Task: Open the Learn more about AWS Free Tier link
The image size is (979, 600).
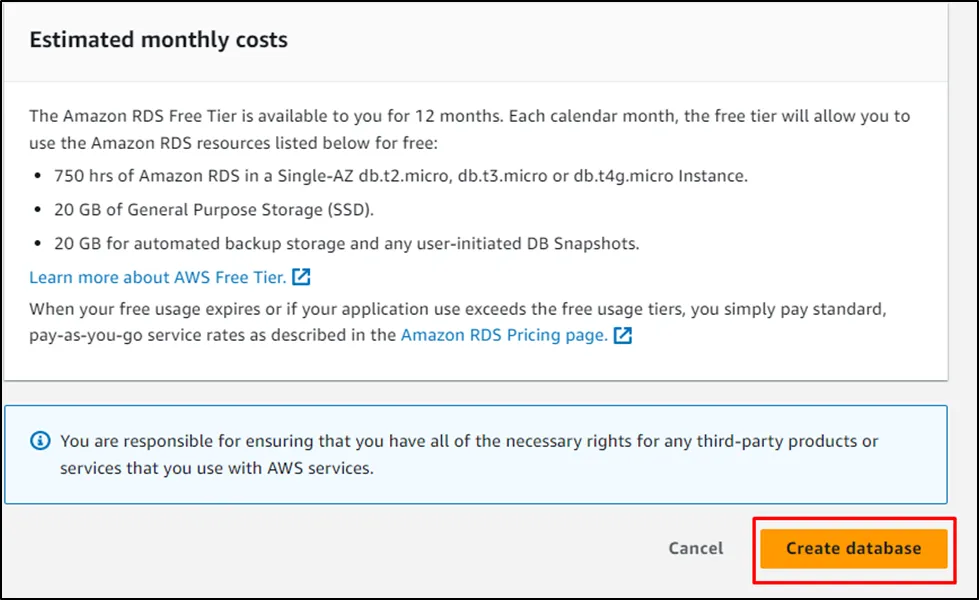Action: [157, 277]
